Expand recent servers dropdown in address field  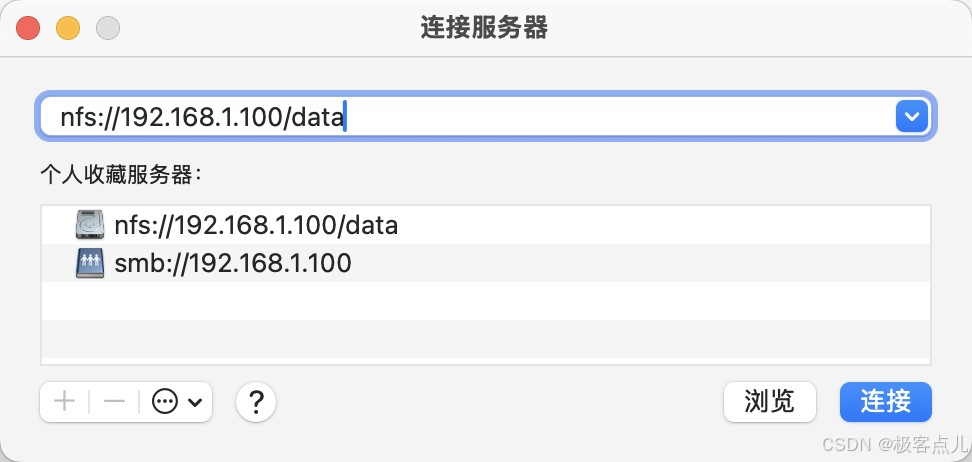coord(910,117)
